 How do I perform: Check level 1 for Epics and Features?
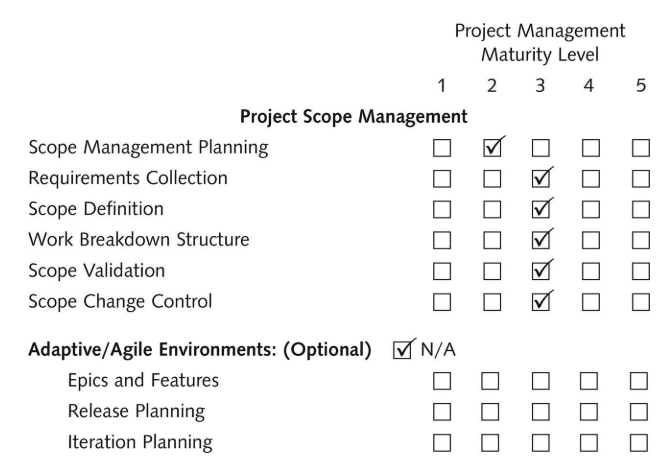pyautogui.click(x=441, y=381)
